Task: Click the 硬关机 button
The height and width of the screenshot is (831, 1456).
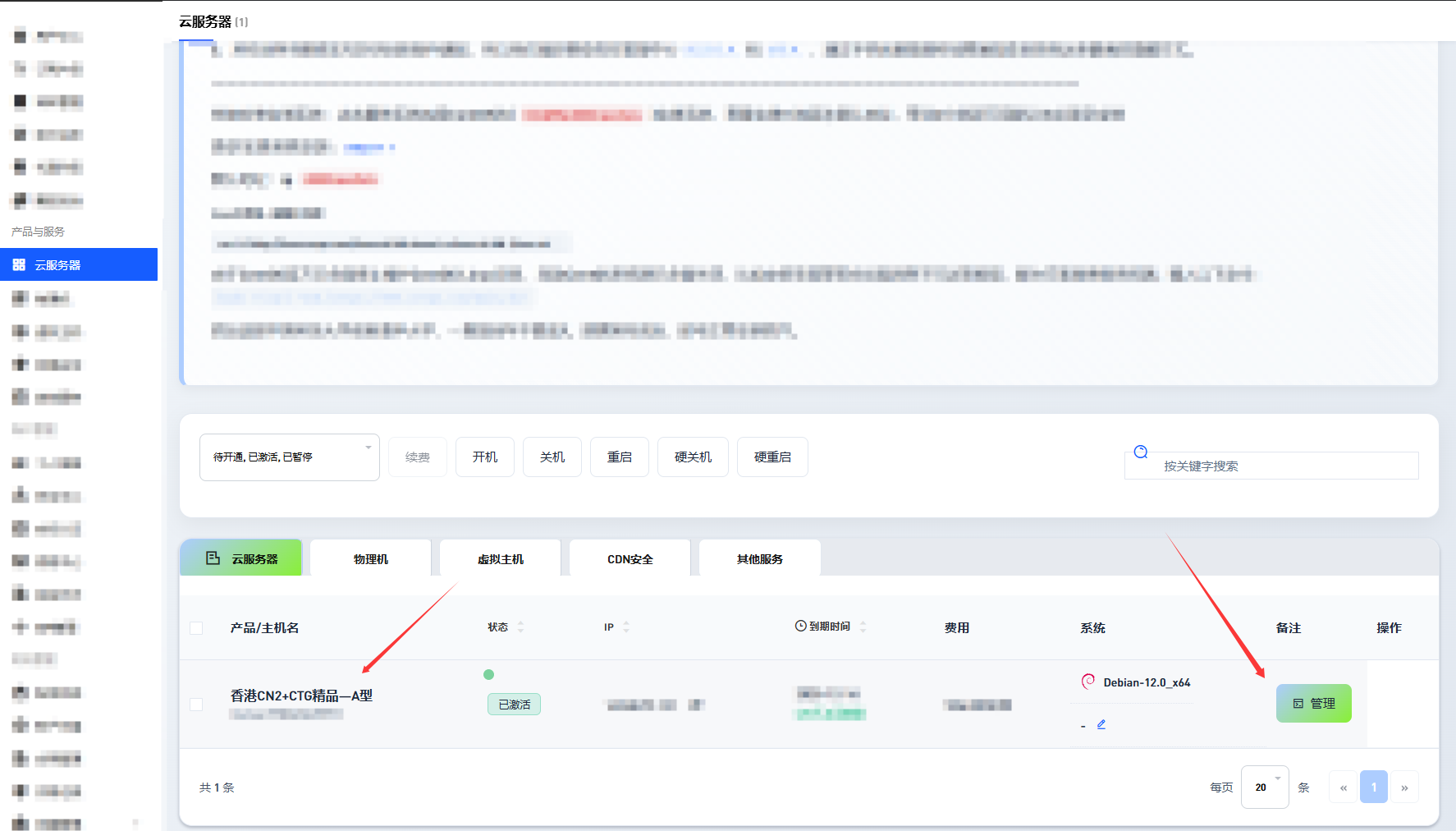Action: [693, 457]
